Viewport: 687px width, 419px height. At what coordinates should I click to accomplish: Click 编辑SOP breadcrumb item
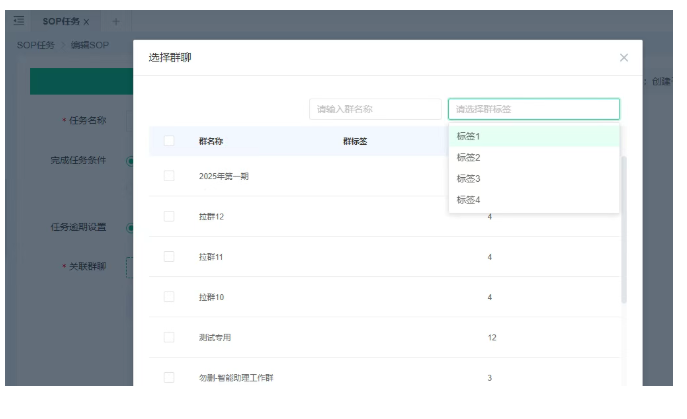coord(90,45)
